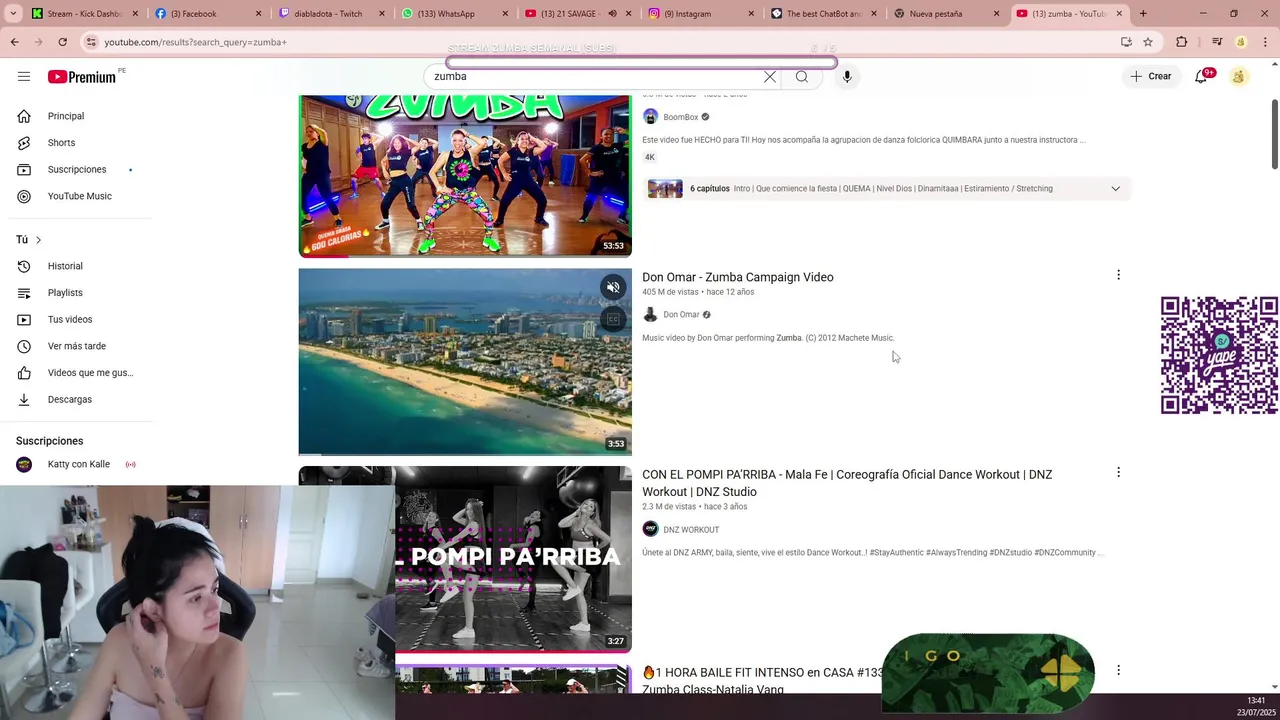This screenshot has height=720, width=1280.
Task: Open more options for Don Omar video
Action: [x=1118, y=275]
